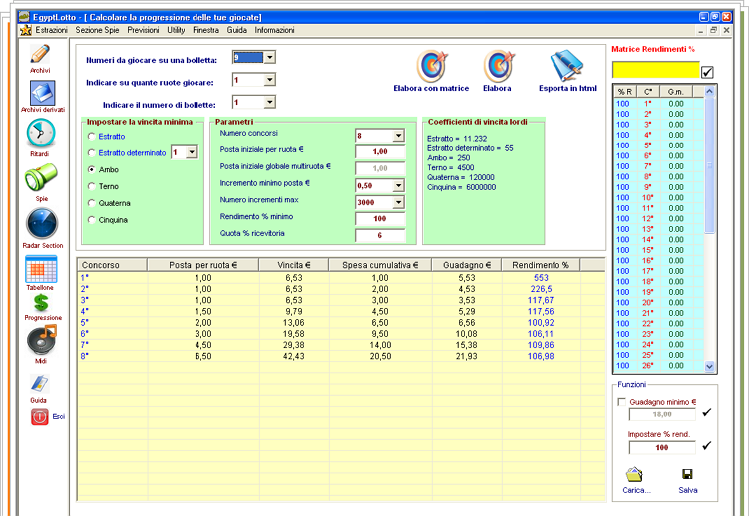Click the yellow Matrice Rendimenti field
The image size is (749, 516).
tap(655, 71)
